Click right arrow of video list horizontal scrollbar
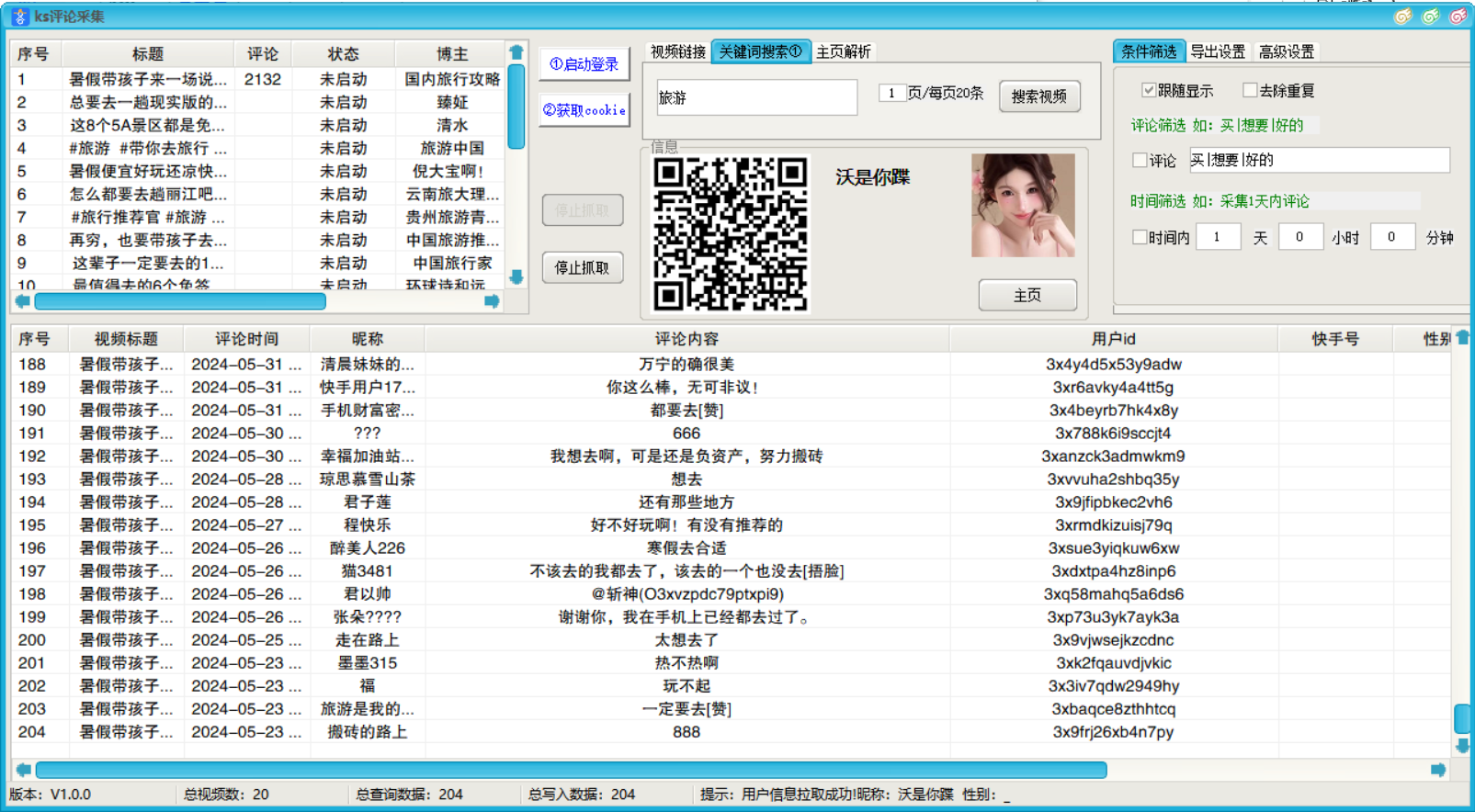The width and height of the screenshot is (1475, 812). (x=492, y=301)
